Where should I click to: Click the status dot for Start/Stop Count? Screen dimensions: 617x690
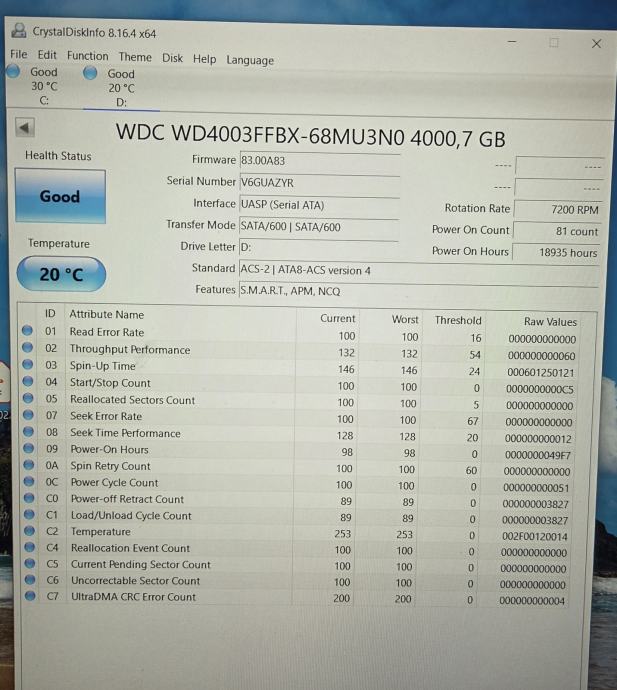[28, 381]
